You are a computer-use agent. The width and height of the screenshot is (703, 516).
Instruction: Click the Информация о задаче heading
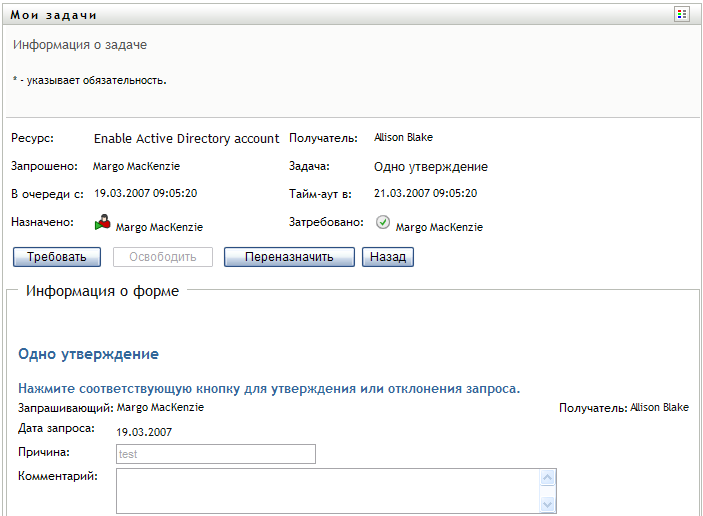coord(80,45)
